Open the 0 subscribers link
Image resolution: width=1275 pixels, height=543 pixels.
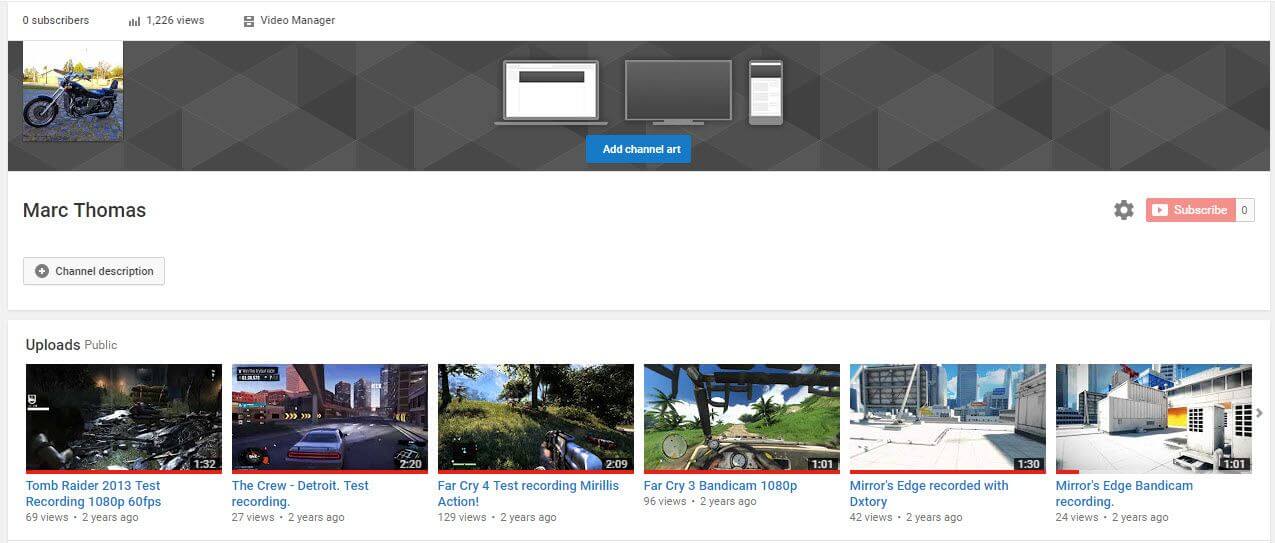56,20
